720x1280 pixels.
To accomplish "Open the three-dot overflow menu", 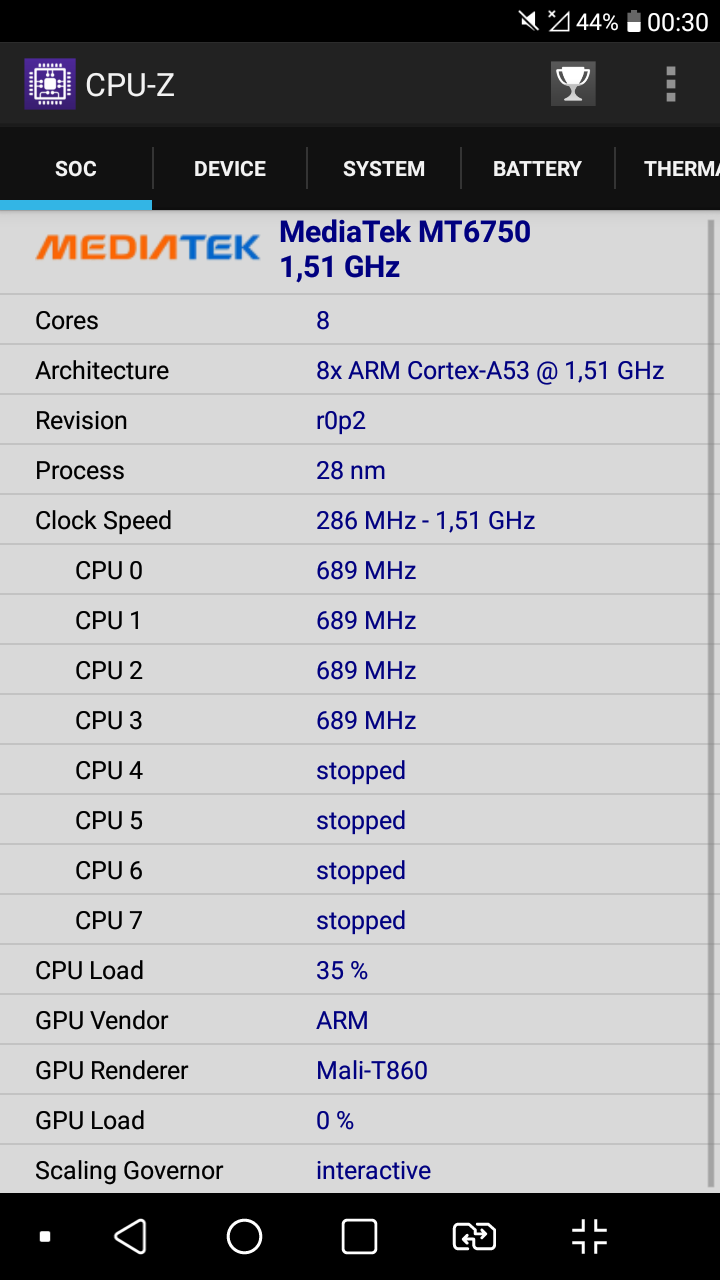I will (x=671, y=84).
